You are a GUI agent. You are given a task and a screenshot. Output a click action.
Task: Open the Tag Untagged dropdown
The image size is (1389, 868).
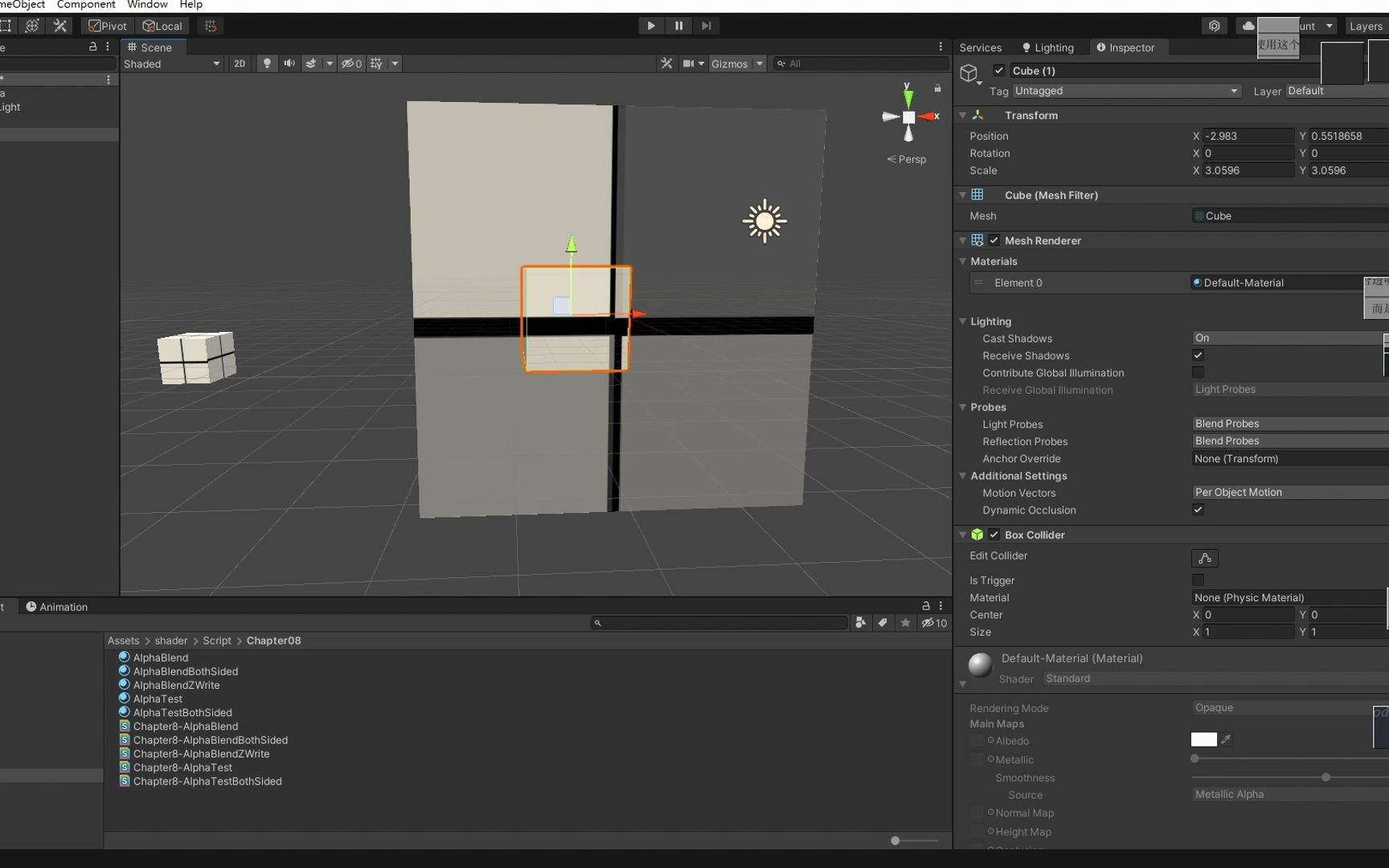coord(1126,91)
